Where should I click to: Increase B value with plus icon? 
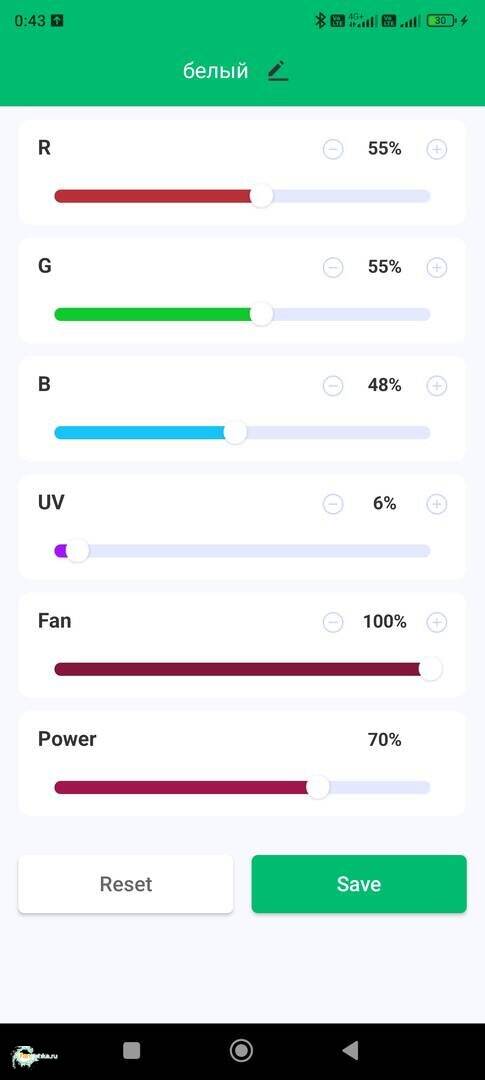point(437,386)
